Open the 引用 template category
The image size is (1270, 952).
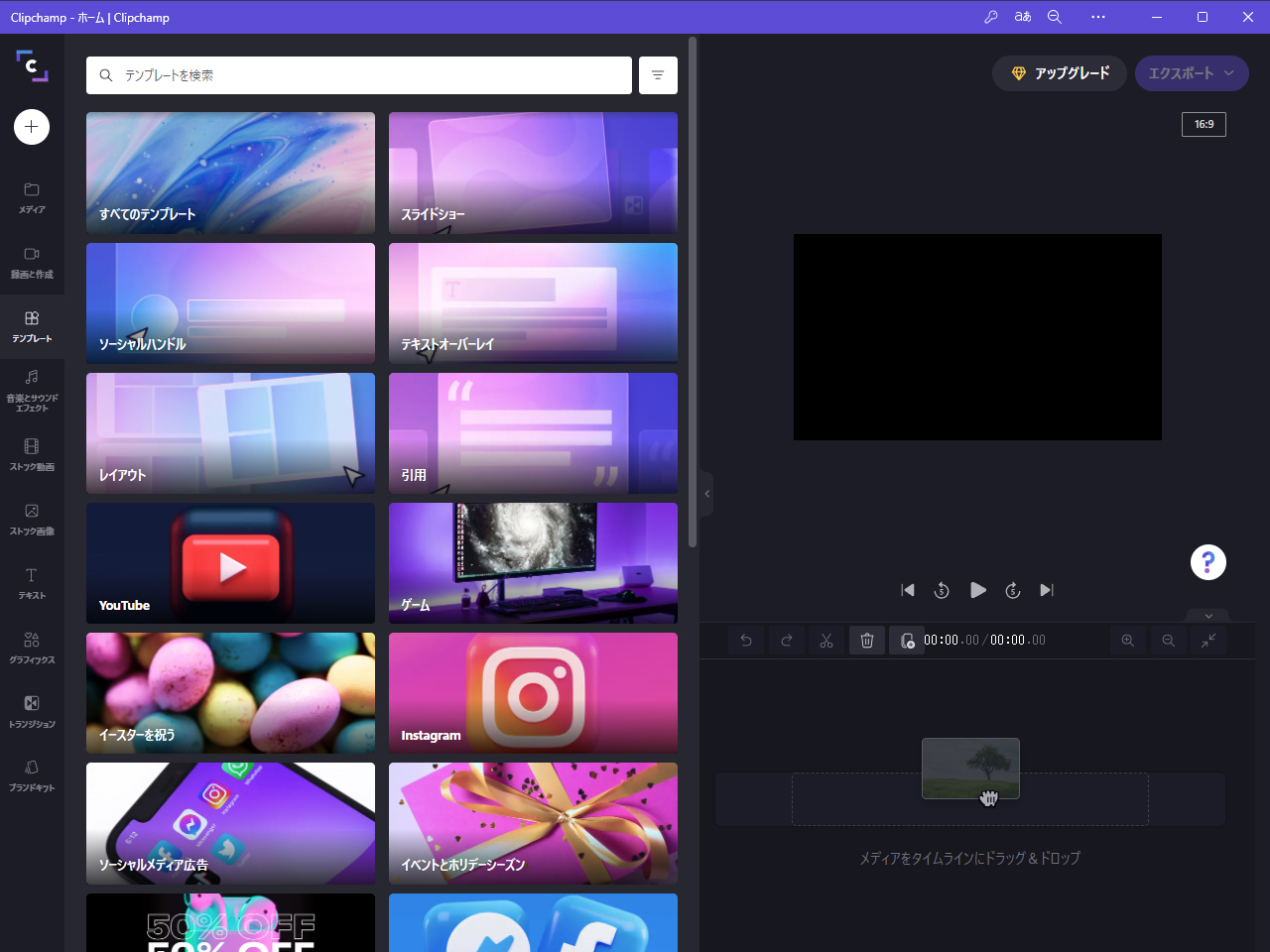(x=533, y=433)
